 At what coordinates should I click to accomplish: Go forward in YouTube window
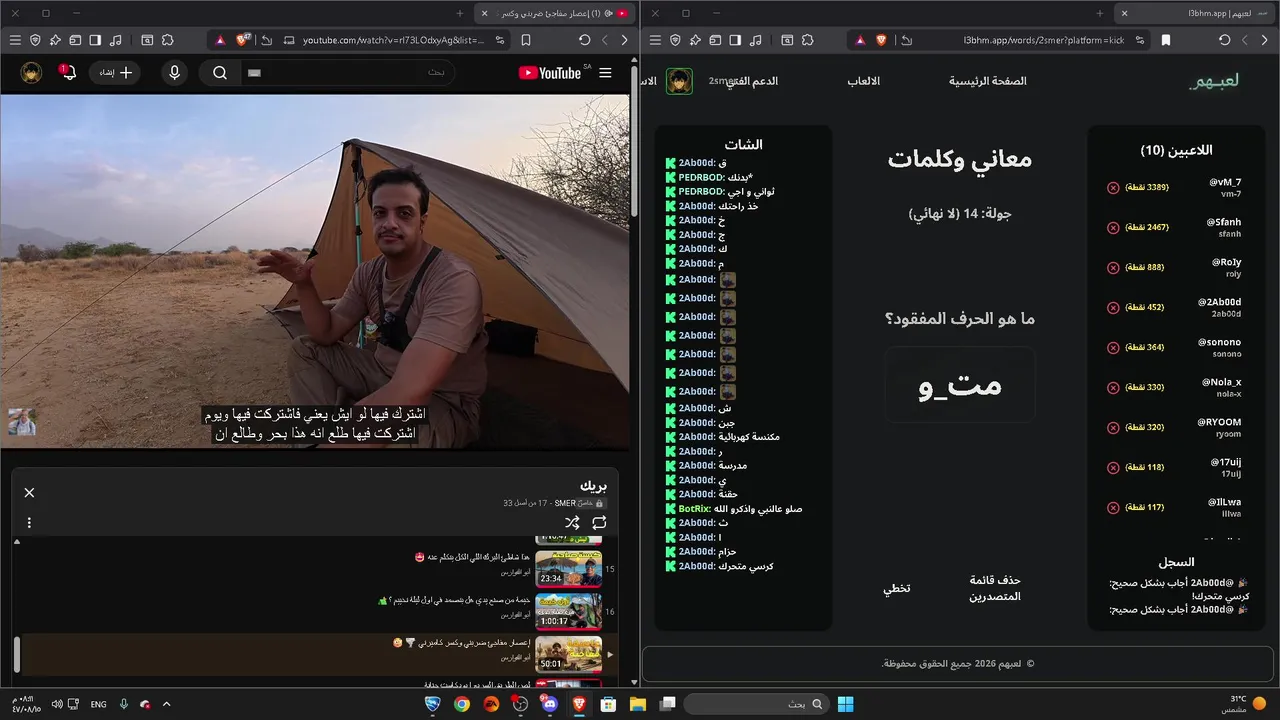pos(624,40)
